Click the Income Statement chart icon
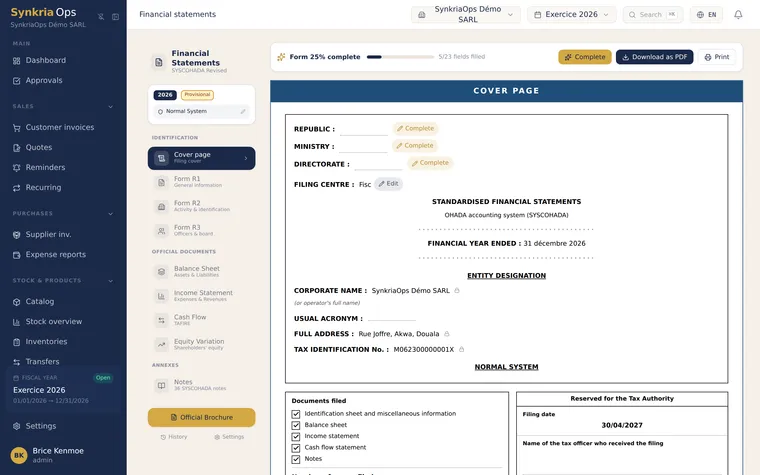Screen dimensions: 760x475 coord(161,296)
